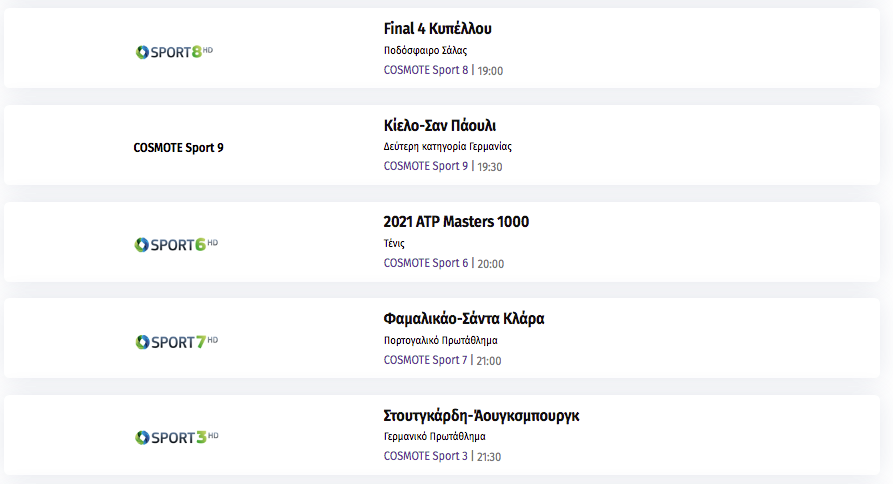Click the Πορτογαλικό Πρωτάθλημα subtitle
This screenshot has height=484, width=893.
(440, 341)
